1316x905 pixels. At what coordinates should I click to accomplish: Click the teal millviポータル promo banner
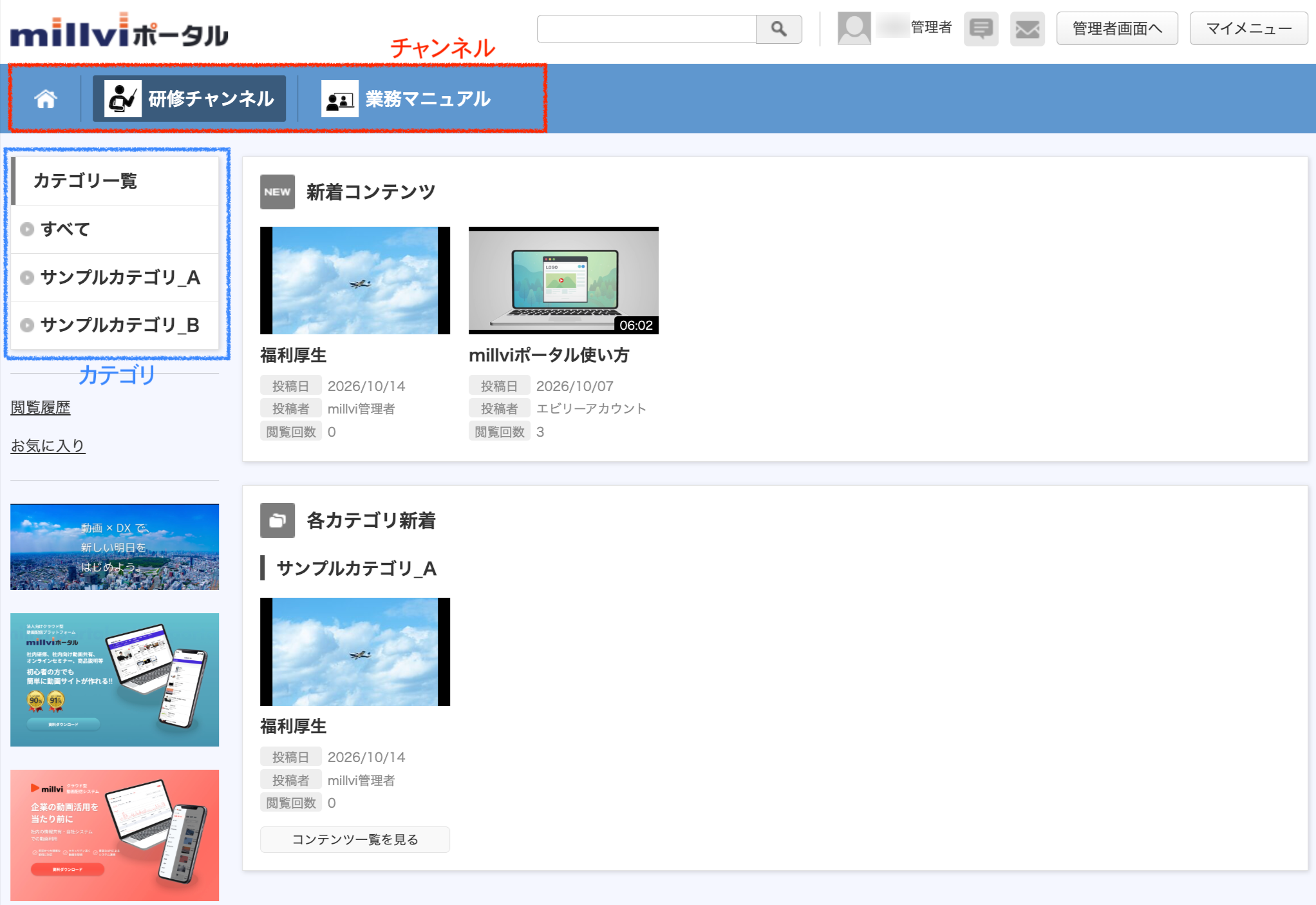click(x=115, y=680)
